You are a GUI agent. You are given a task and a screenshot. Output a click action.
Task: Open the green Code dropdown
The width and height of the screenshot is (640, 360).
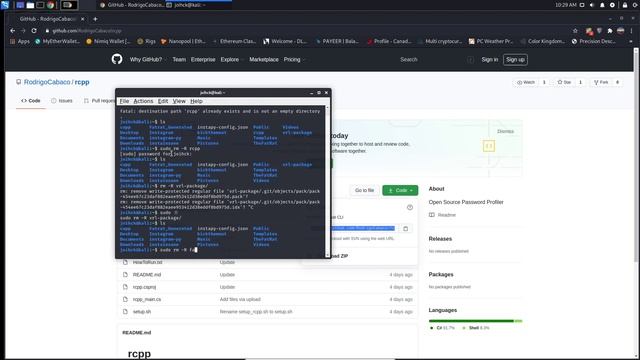[x=400, y=190]
